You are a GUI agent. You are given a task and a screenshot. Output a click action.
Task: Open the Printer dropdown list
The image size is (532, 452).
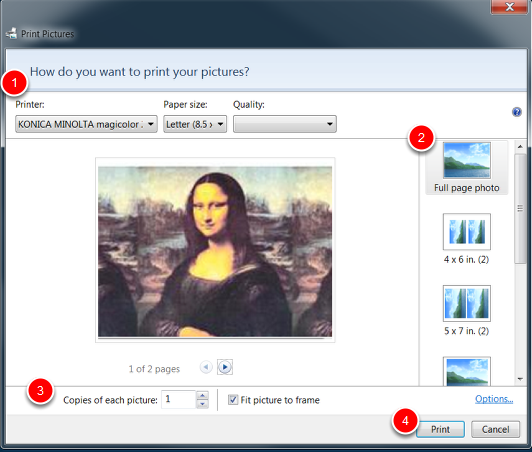coord(86,124)
